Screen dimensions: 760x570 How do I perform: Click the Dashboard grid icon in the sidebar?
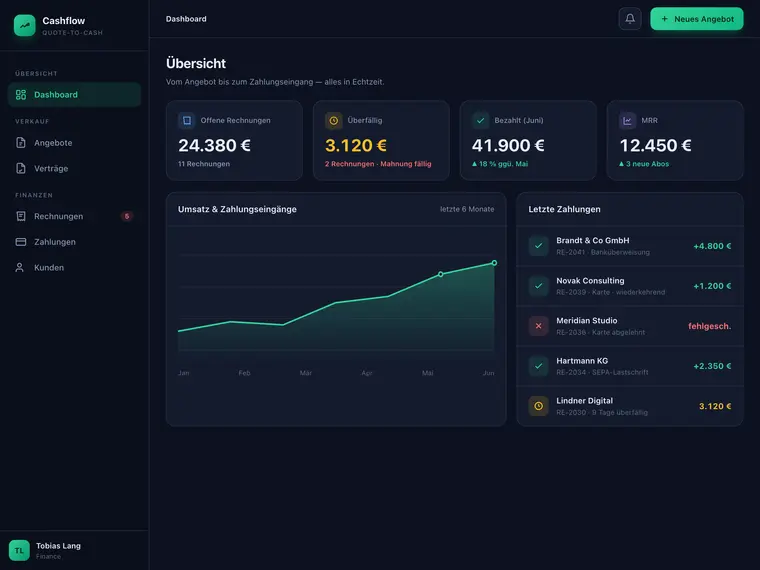coord(21,95)
